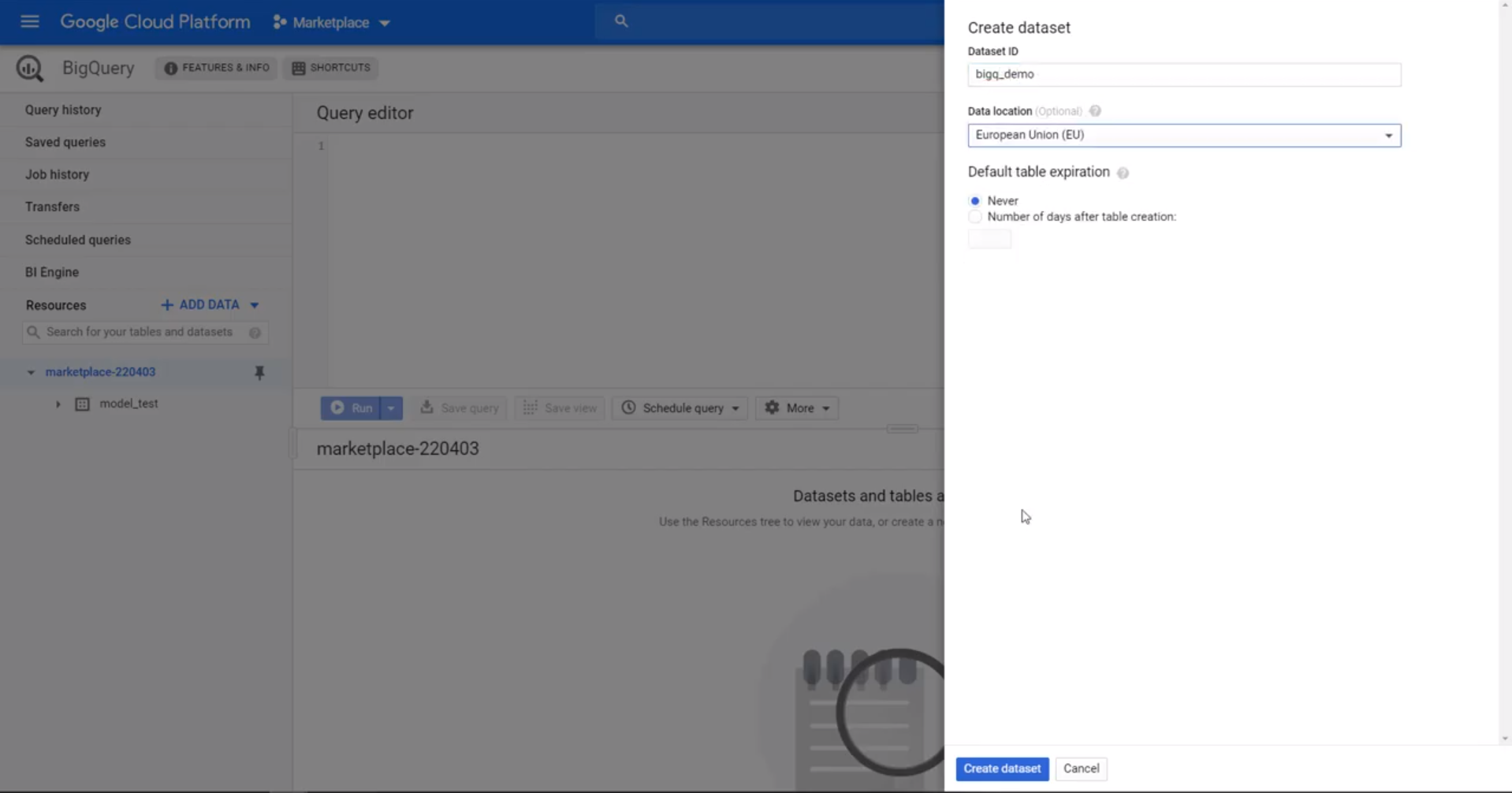This screenshot has width=1512, height=793.
Task: Click the Create dataset button
Action: tap(1001, 769)
